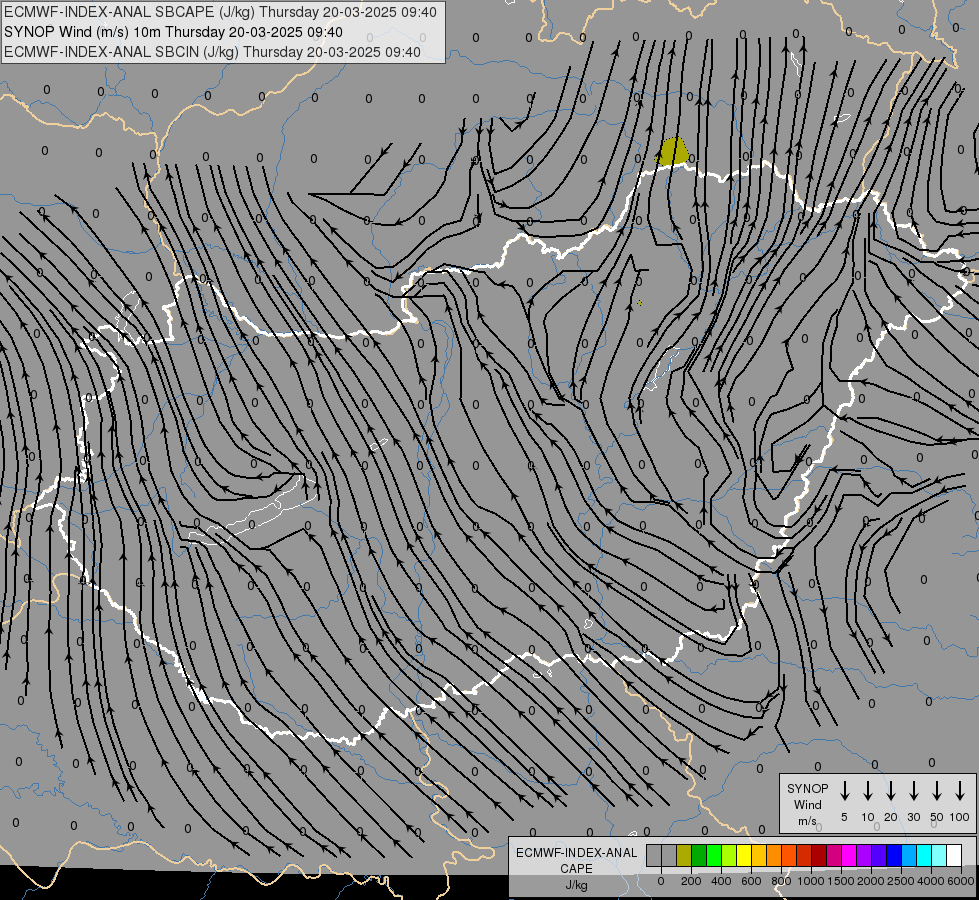
Task: Click the 400 tick label in CAPE legend
Action: (x=721, y=881)
